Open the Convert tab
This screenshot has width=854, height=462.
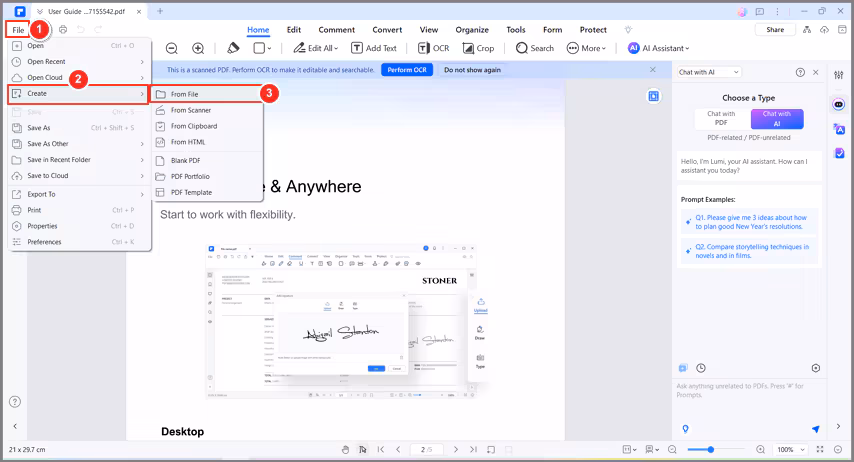click(387, 30)
